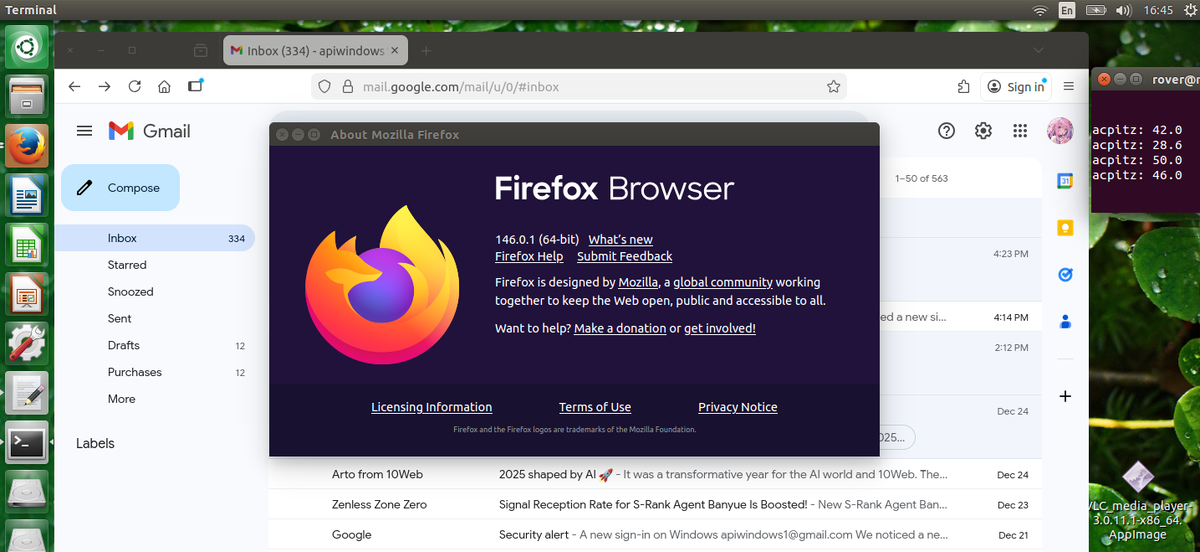Compose a new email
The image size is (1200, 552).
(x=120, y=188)
